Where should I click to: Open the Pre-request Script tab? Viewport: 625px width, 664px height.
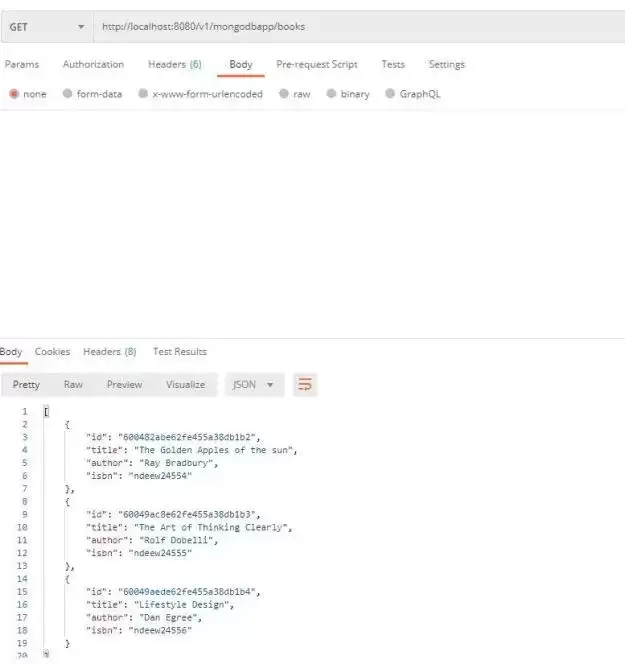[x=317, y=64]
